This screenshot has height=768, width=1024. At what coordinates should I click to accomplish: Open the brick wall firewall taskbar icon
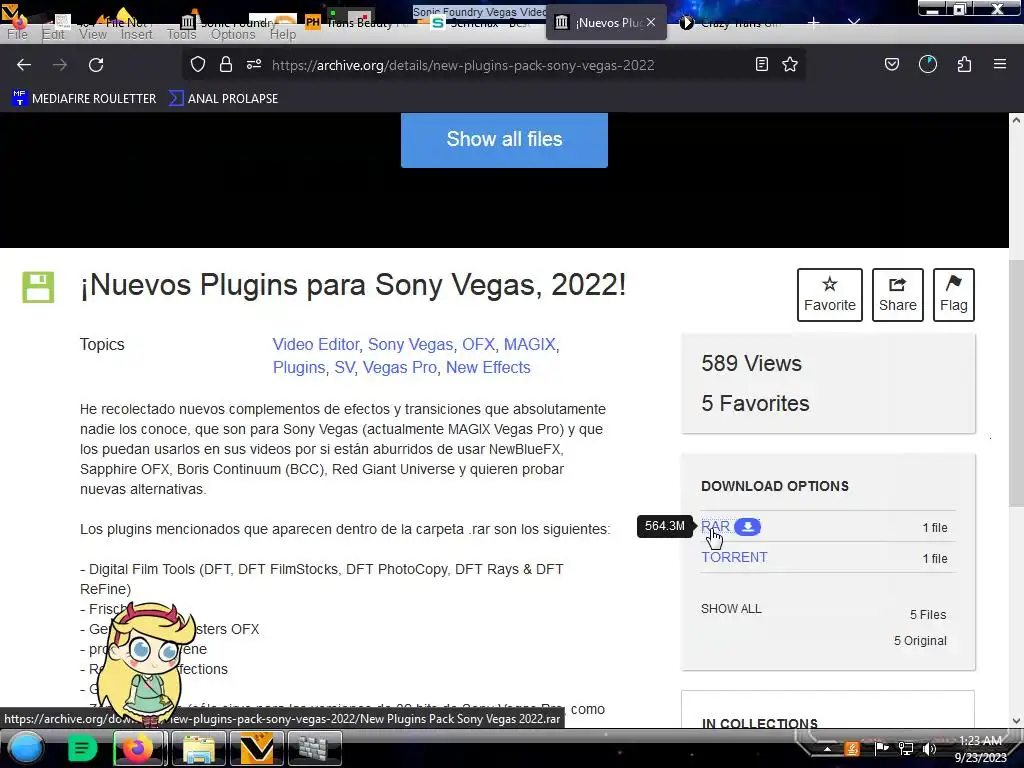(315, 748)
